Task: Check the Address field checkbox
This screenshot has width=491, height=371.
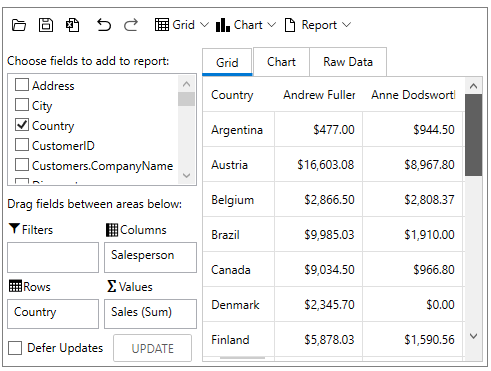Action: [x=22, y=85]
